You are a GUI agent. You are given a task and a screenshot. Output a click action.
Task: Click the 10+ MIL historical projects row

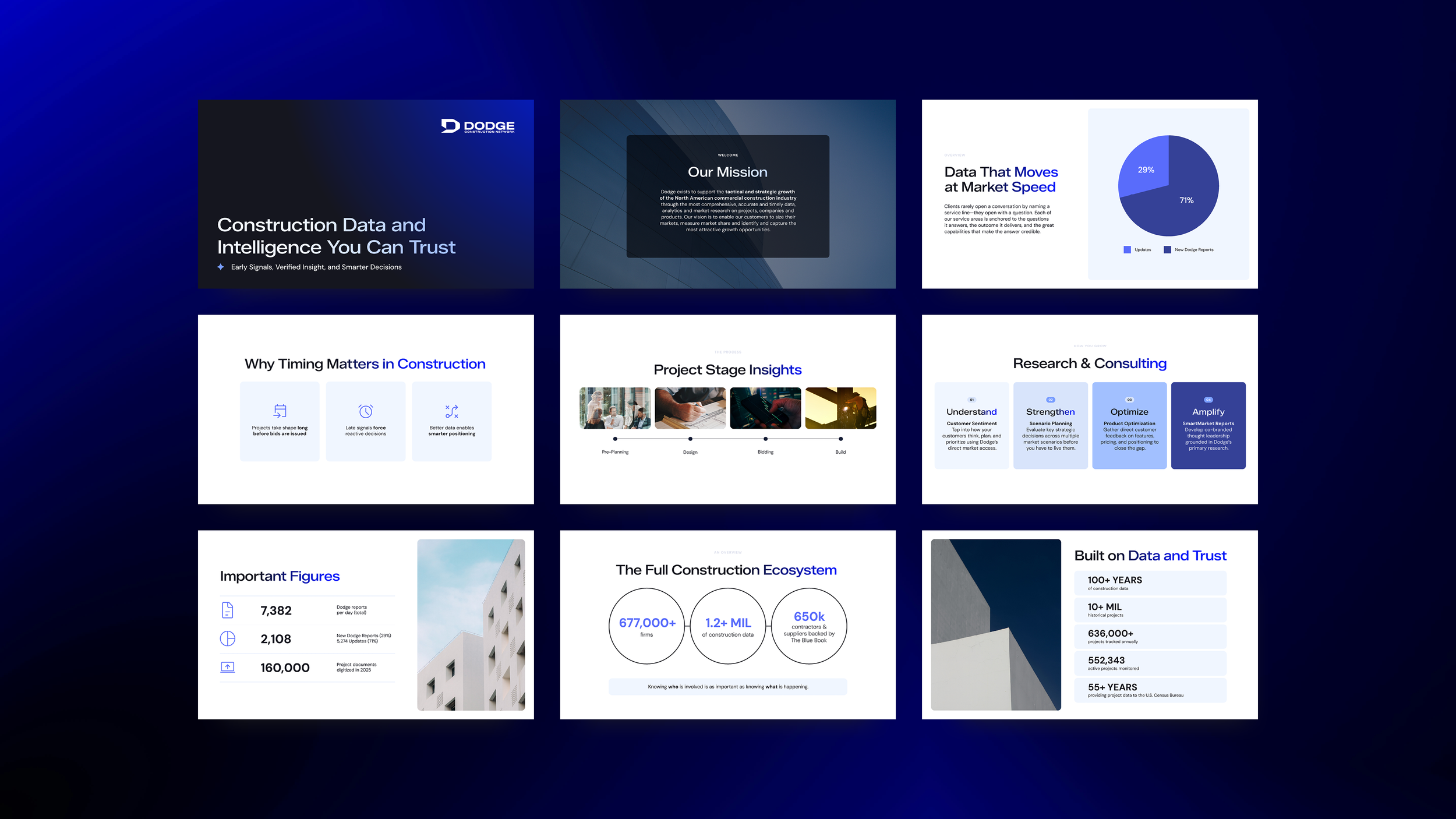[x=1150, y=610]
